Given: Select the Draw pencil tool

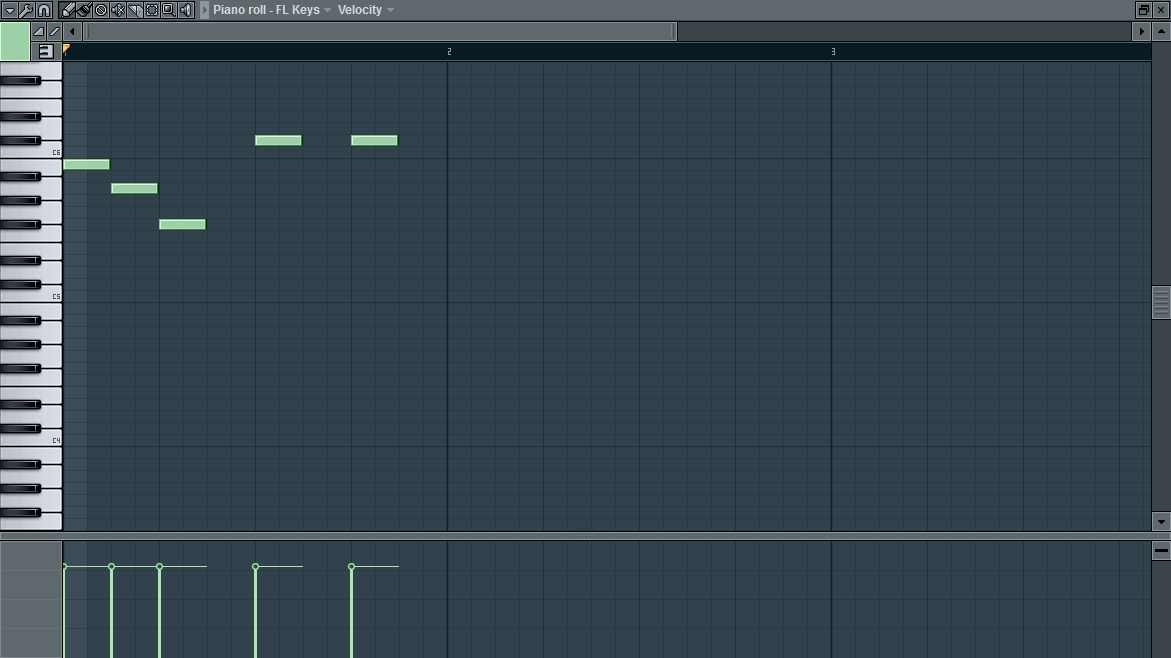Looking at the screenshot, I should tap(68, 10).
